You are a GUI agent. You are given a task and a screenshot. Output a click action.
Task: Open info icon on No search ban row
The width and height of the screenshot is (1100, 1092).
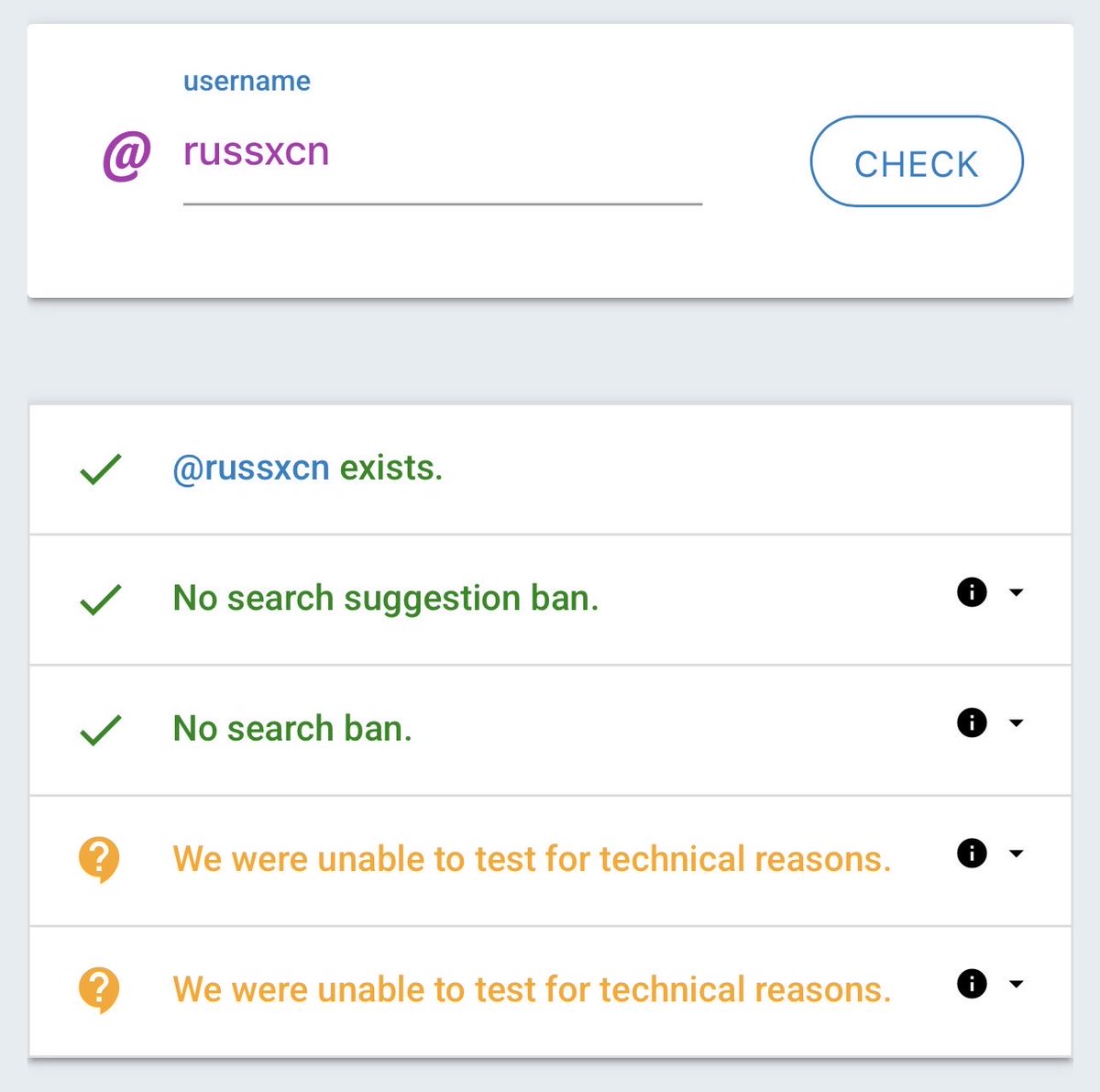point(972,722)
